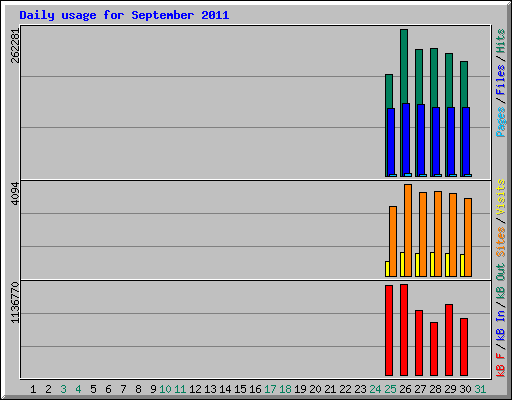Click day 5 on the x-axis
512x400 pixels.
coord(93,389)
